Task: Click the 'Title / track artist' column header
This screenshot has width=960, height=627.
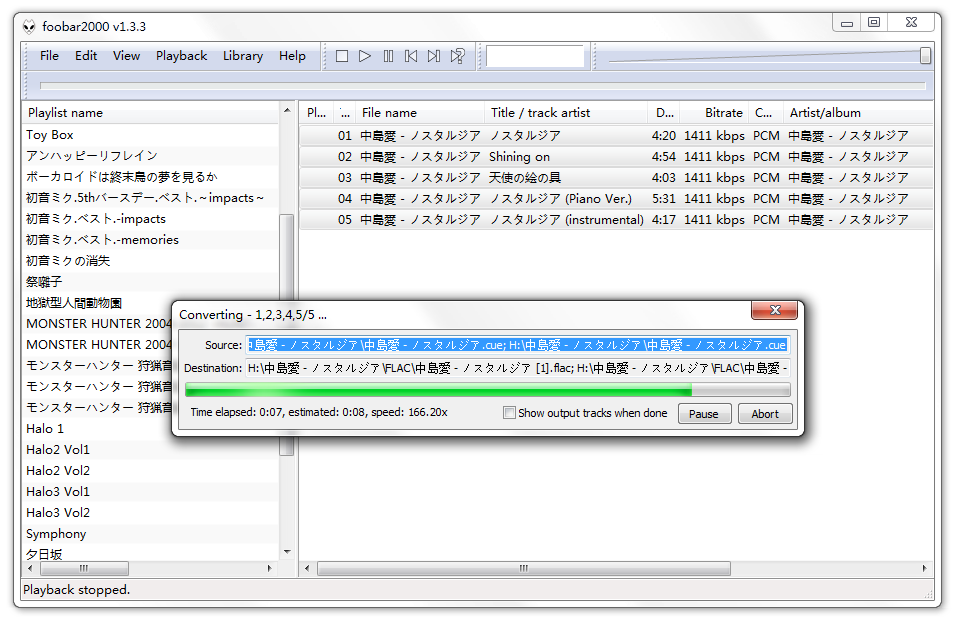Action: pos(566,113)
